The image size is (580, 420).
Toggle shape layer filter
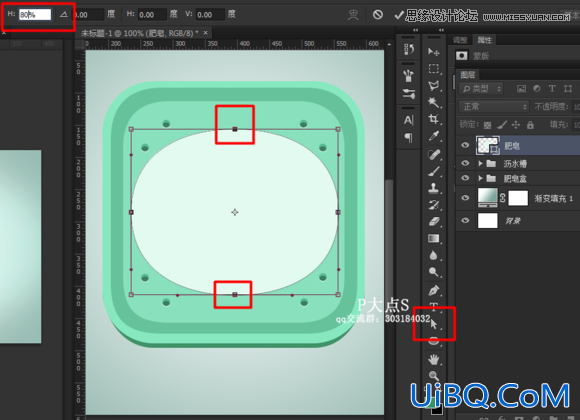pyautogui.click(x=568, y=88)
